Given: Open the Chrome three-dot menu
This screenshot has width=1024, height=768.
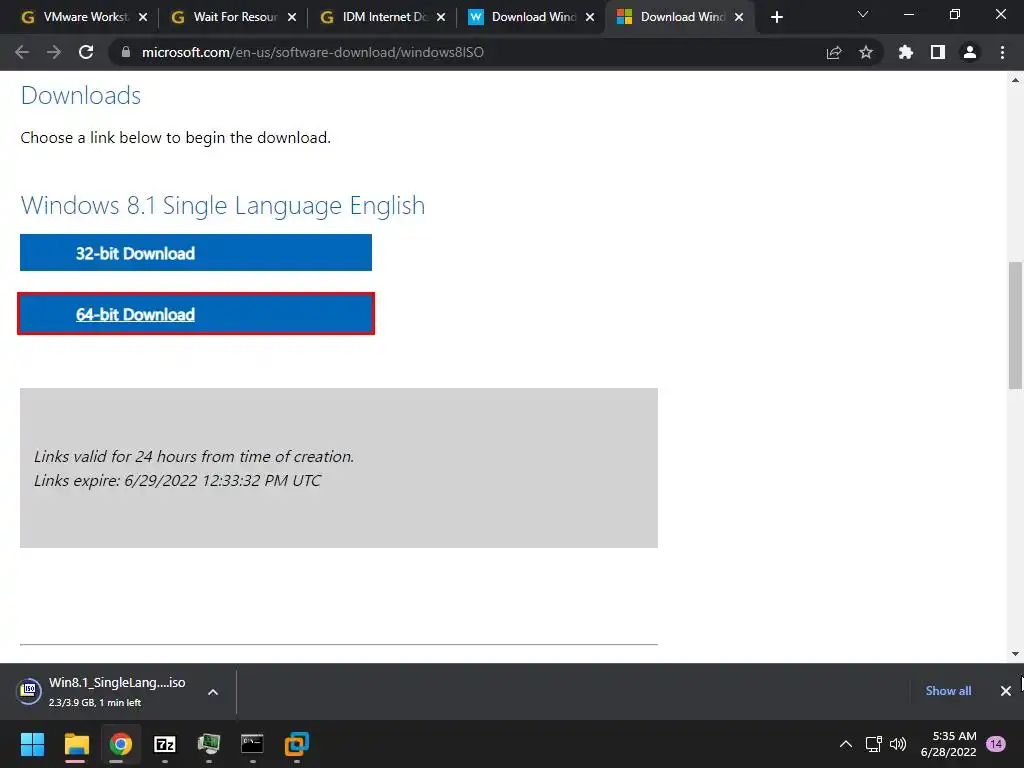Looking at the screenshot, I should [1002, 52].
